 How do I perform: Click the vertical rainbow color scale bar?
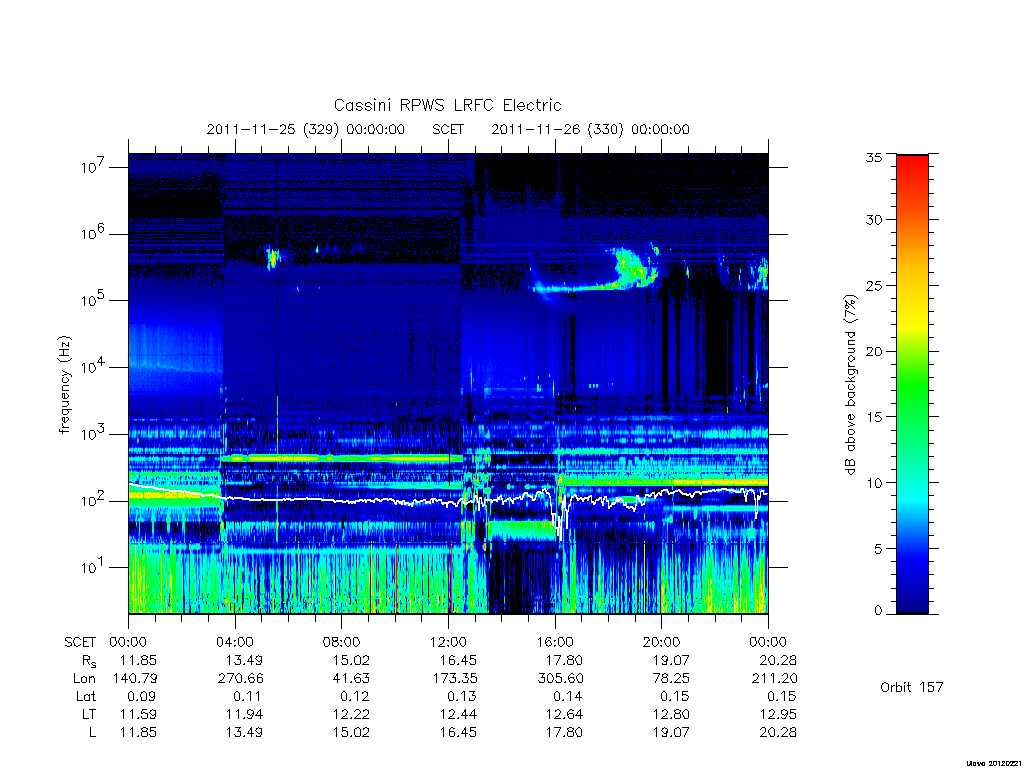[x=912, y=384]
